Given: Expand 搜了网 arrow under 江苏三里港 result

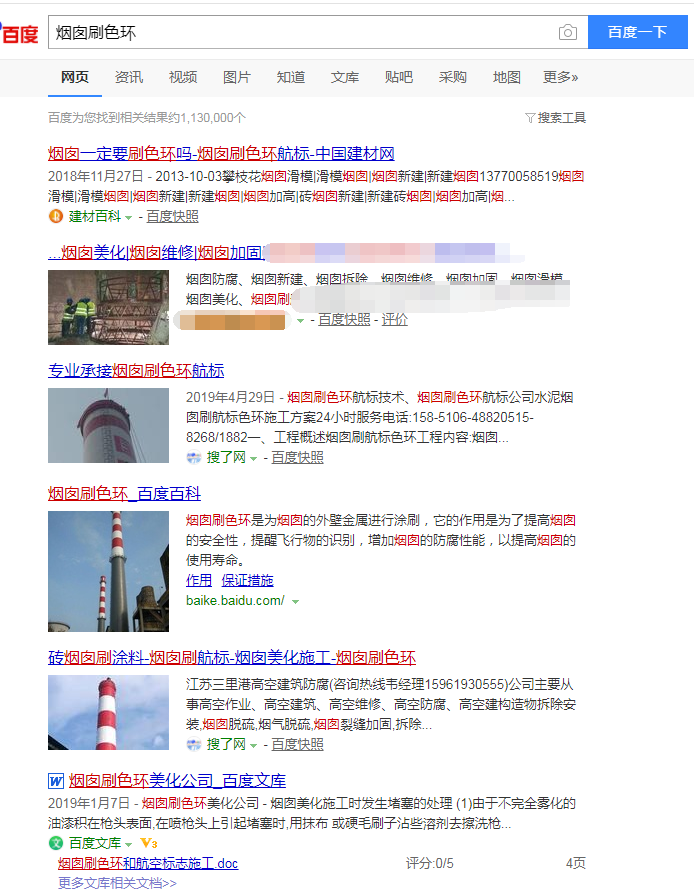Looking at the screenshot, I should [x=253, y=746].
